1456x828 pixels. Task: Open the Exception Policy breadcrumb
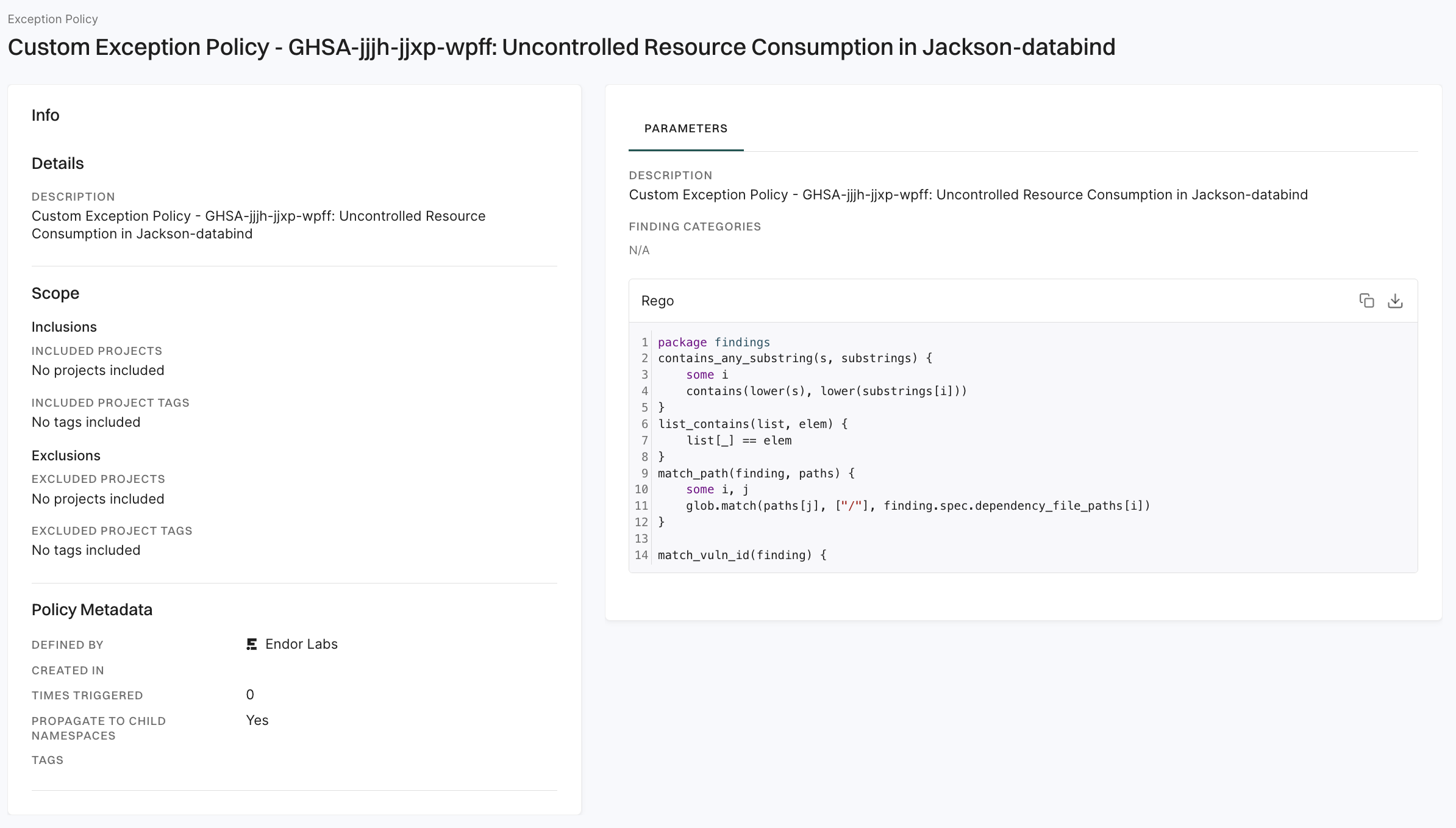(x=52, y=19)
